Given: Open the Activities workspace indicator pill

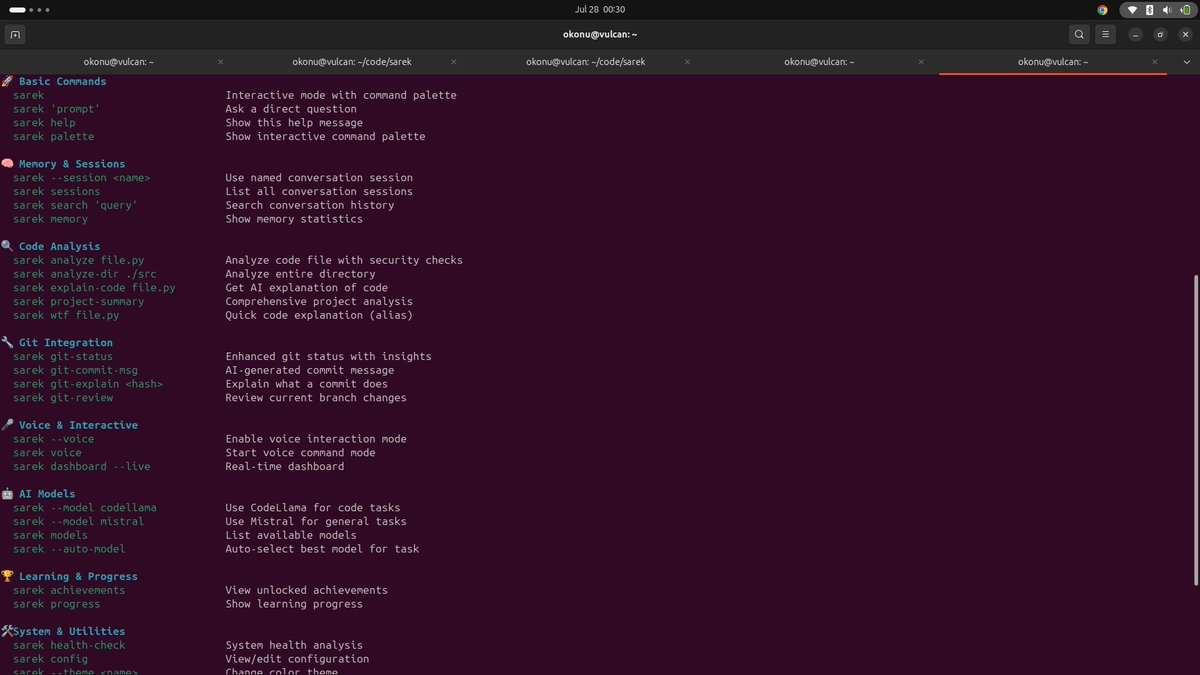Looking at the screenshot, I should click(x=17, y=9).
